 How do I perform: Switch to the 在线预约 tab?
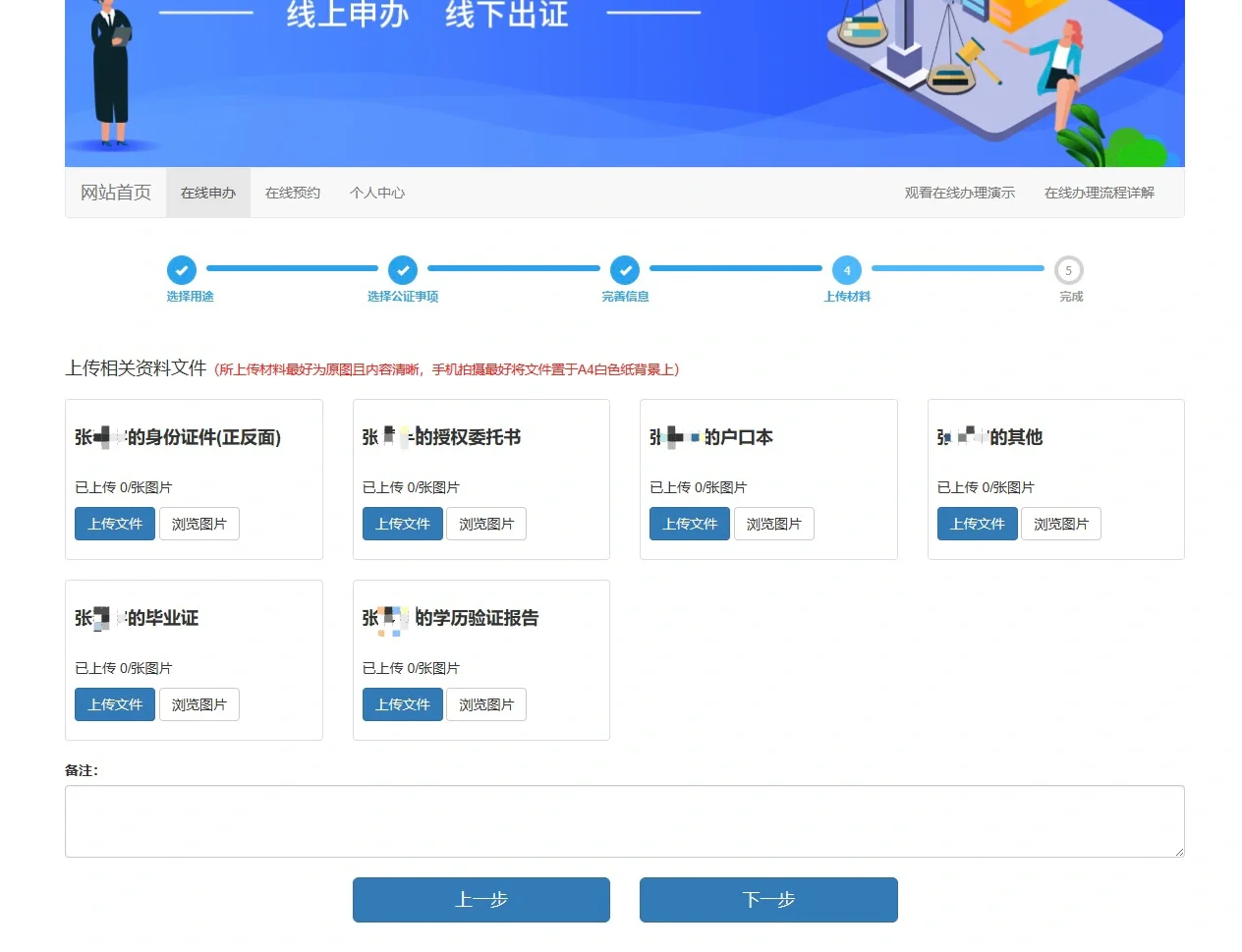pos(293,193)
